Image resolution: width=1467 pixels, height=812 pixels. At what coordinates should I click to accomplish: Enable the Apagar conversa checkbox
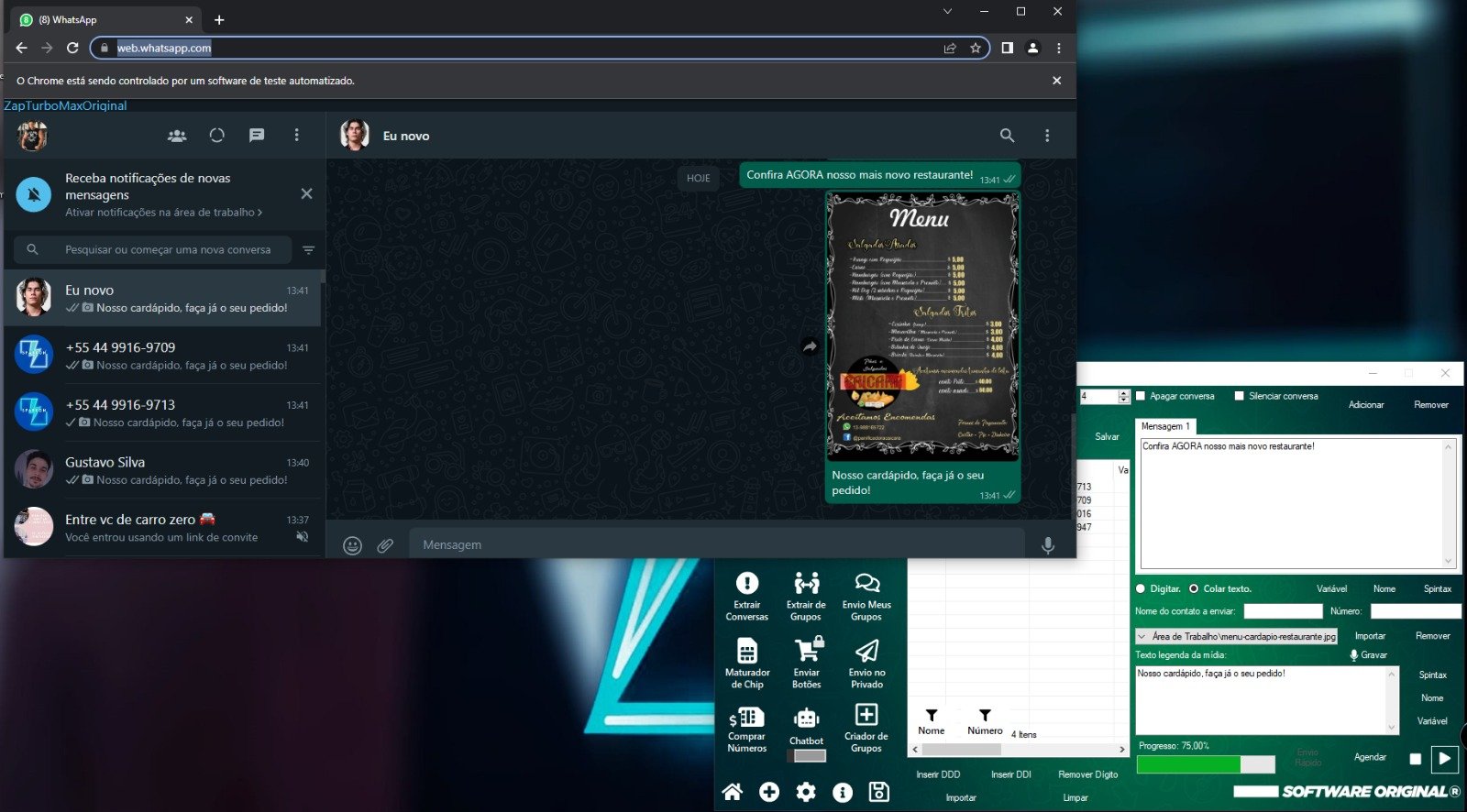click(1141, 396)
